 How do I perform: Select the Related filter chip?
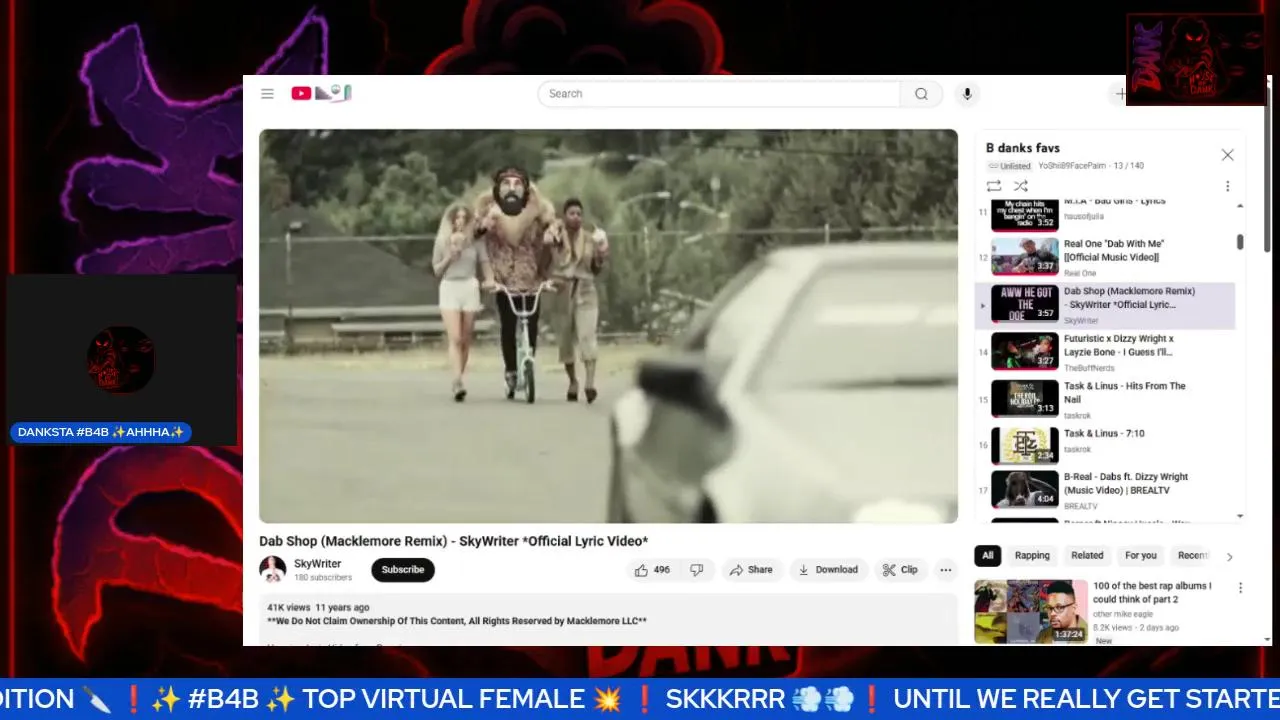coord(1087,556)
